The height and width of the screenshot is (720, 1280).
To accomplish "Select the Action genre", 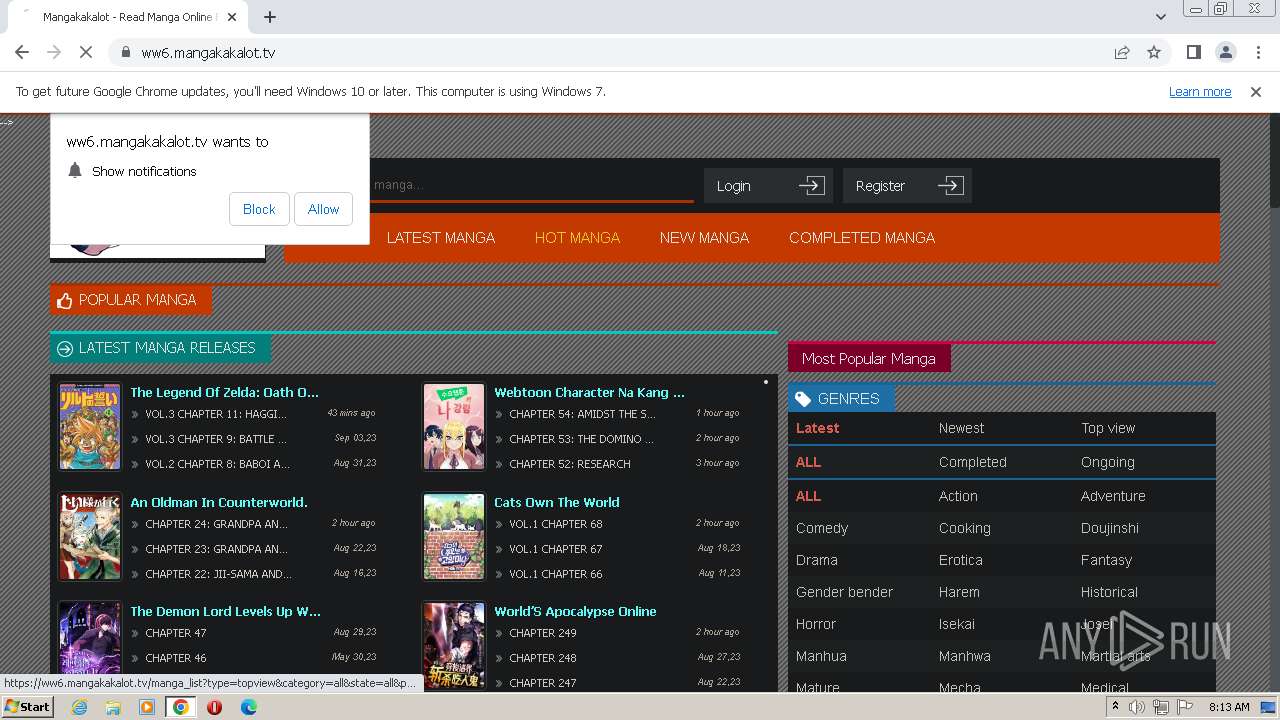I will [x=958, y=496].
